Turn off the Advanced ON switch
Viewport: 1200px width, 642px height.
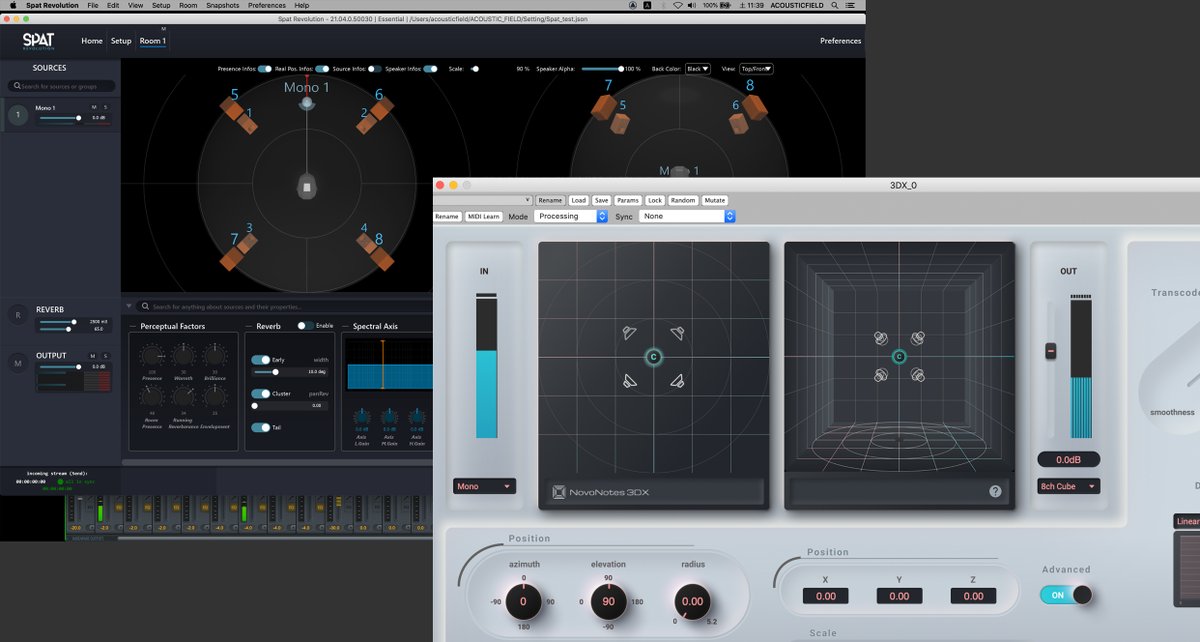pyautogui.click(x=1065, y=595)
